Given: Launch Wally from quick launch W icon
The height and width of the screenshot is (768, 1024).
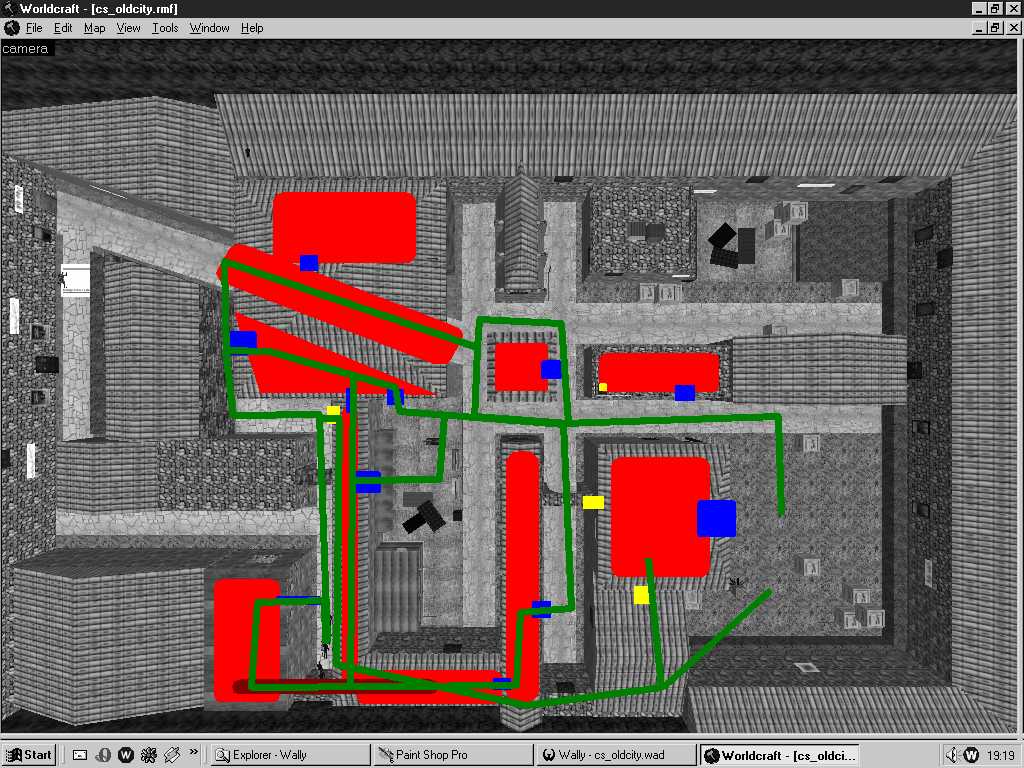Looking at the screenshot, I should click(x=126, y=755).
